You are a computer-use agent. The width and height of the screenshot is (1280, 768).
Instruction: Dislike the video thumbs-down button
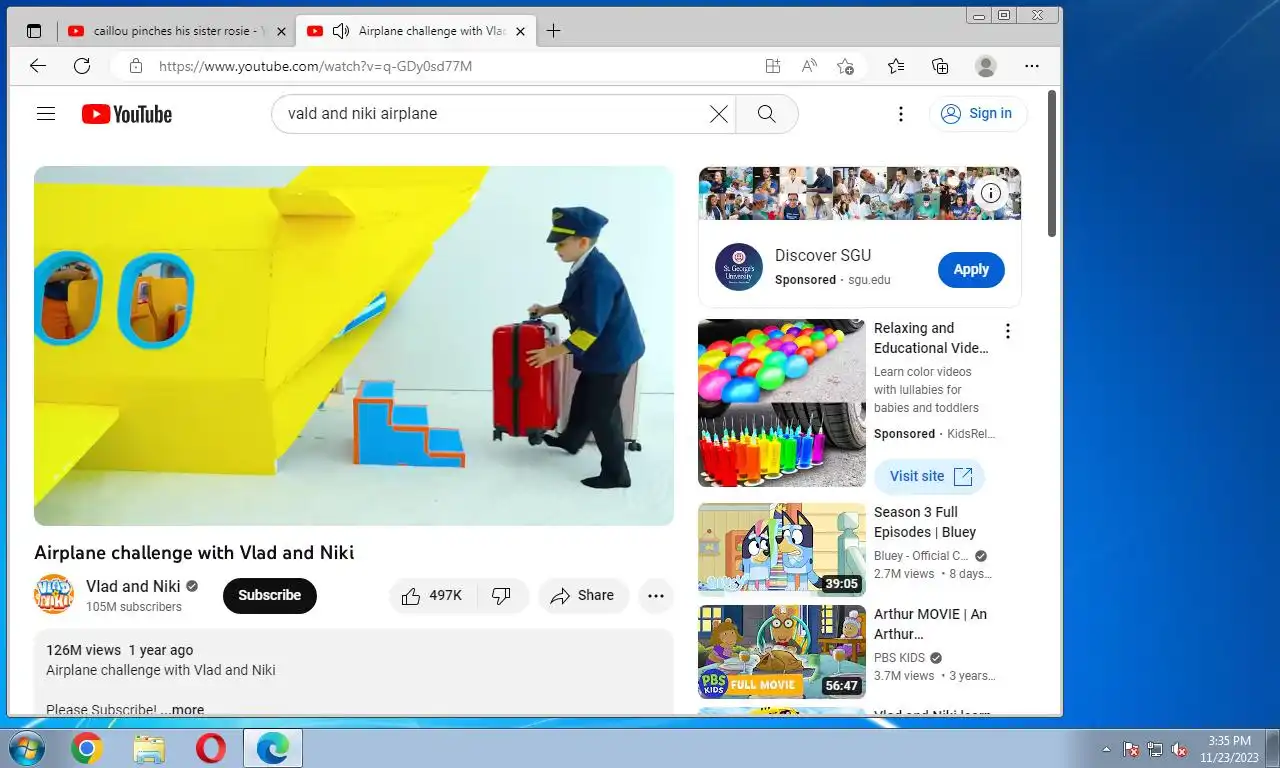[x=502, y=596]
